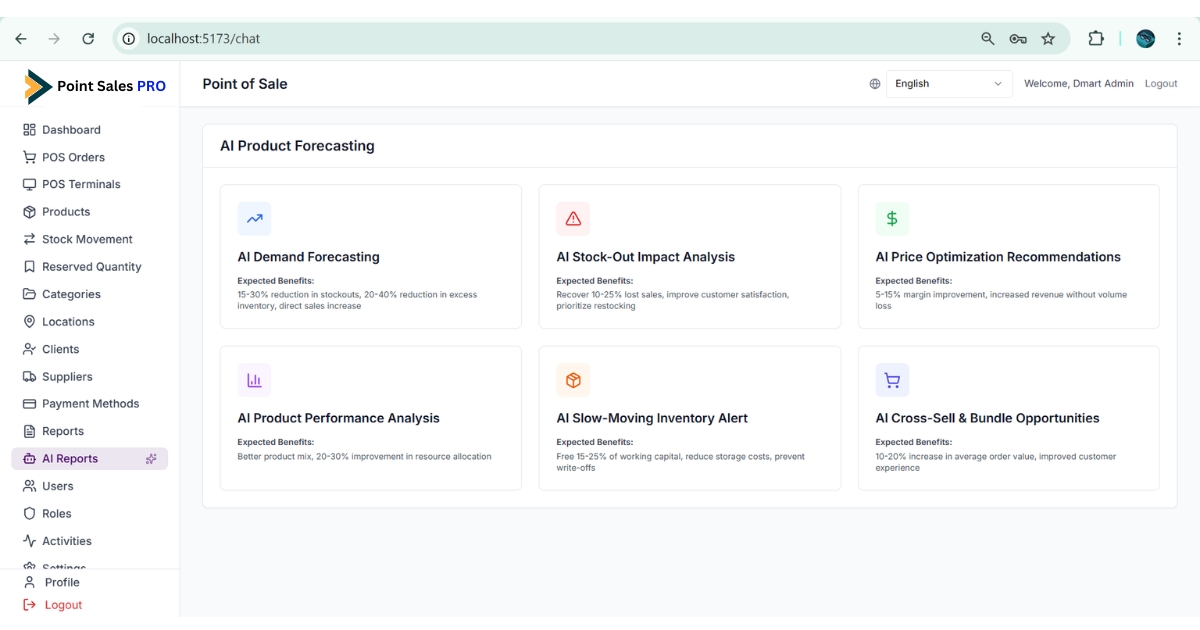The image size is (1200, 630).
Task: Go back with the browser back arrow
Action: [21, 39]
